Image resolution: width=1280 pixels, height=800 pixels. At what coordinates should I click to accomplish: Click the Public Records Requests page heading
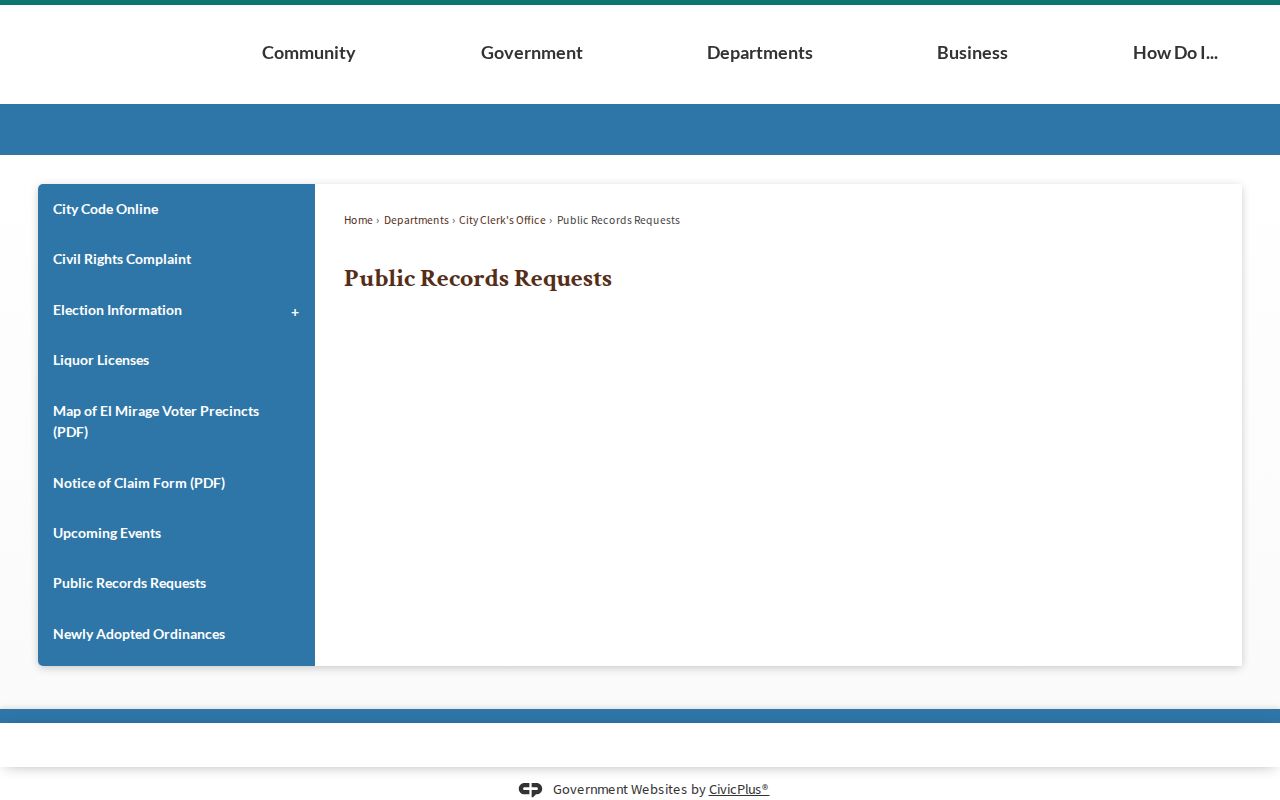pos(478,278)
